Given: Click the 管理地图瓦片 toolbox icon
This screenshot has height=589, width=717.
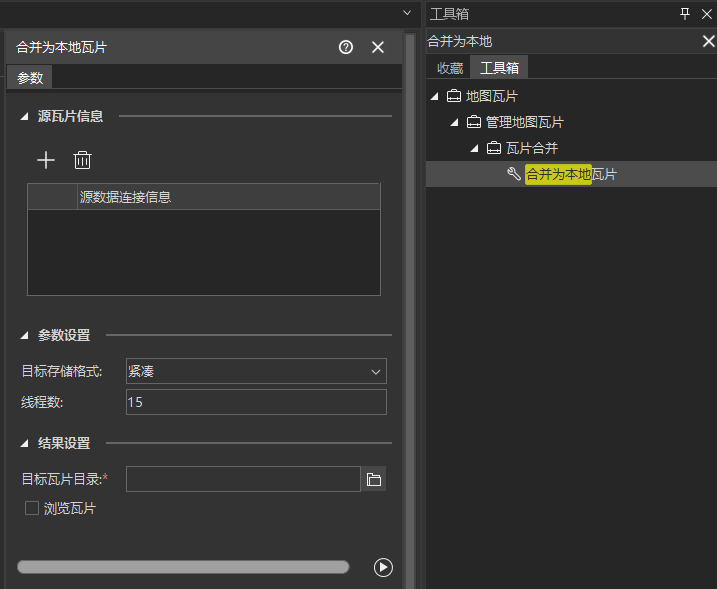Looking at the screenshot, I should click(x=474, y=122).
